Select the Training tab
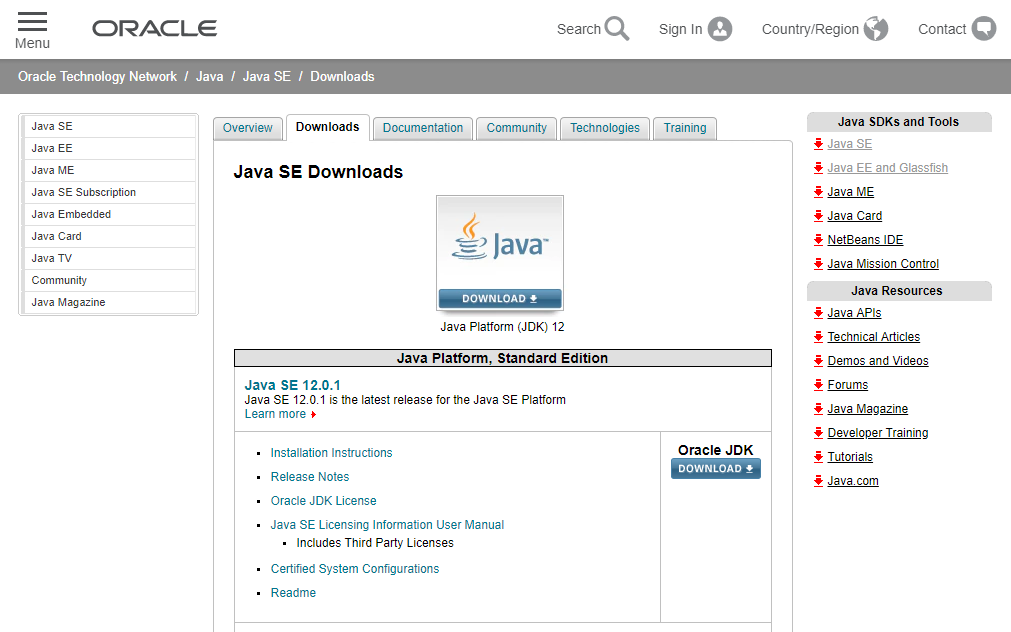 tap(684, 128)
